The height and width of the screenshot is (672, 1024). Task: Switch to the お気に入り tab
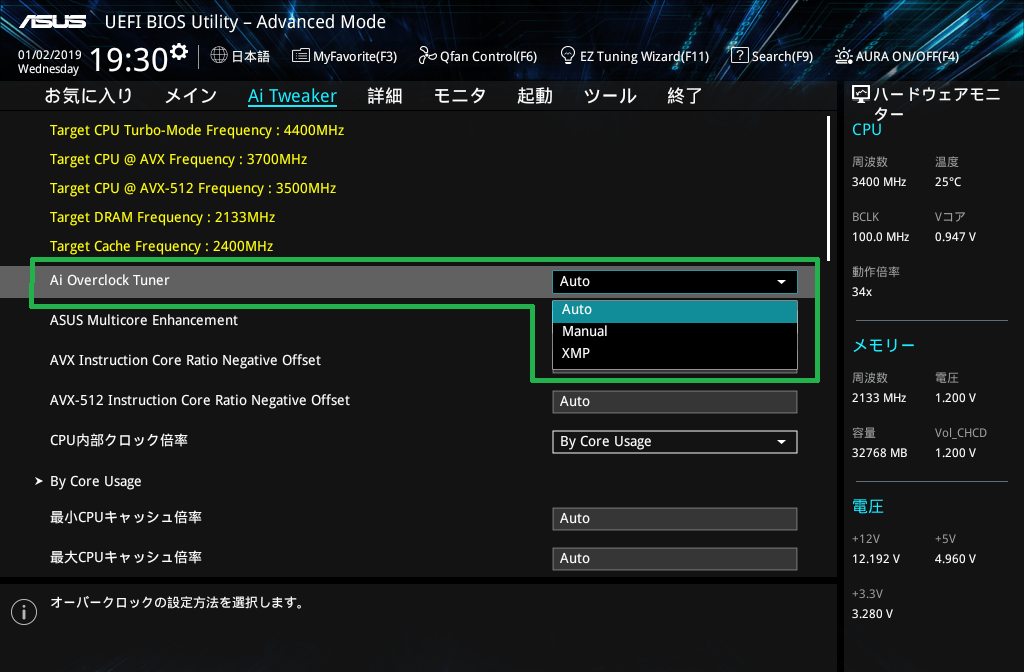point(89,96)
